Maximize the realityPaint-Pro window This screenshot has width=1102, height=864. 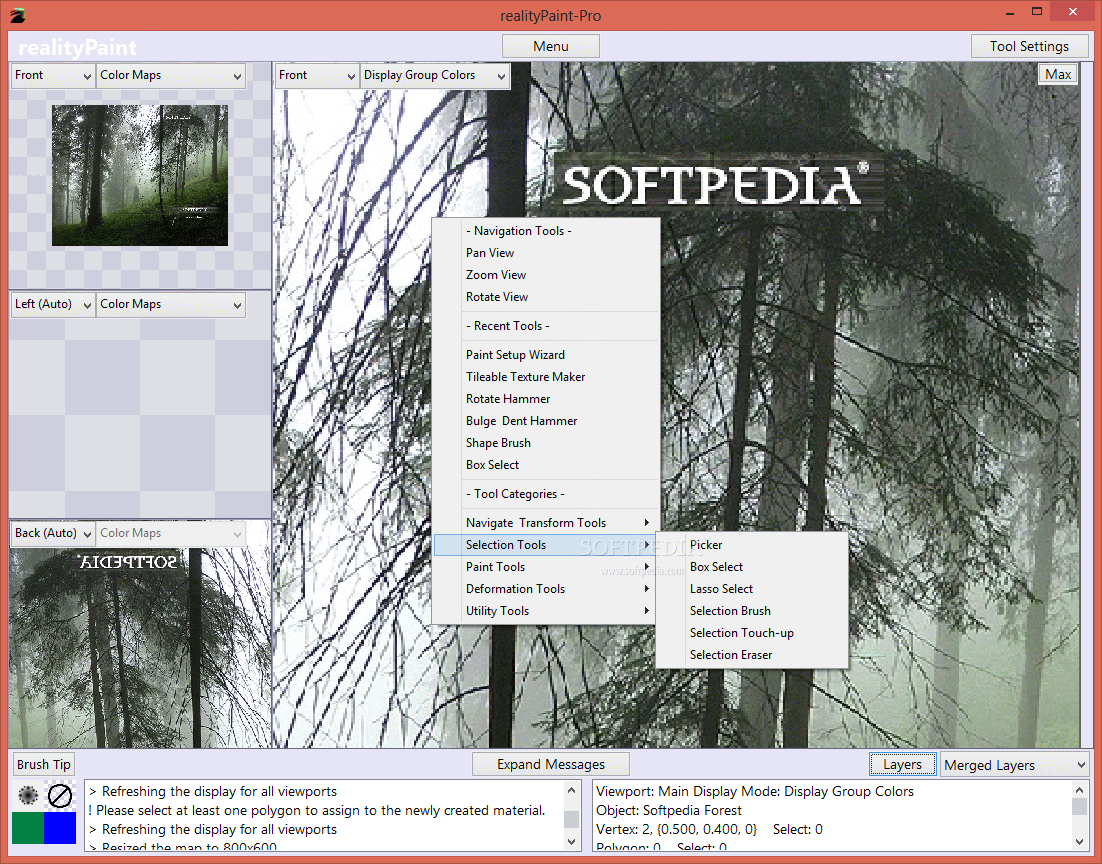pyautogui.click(x=1037, y=12)
